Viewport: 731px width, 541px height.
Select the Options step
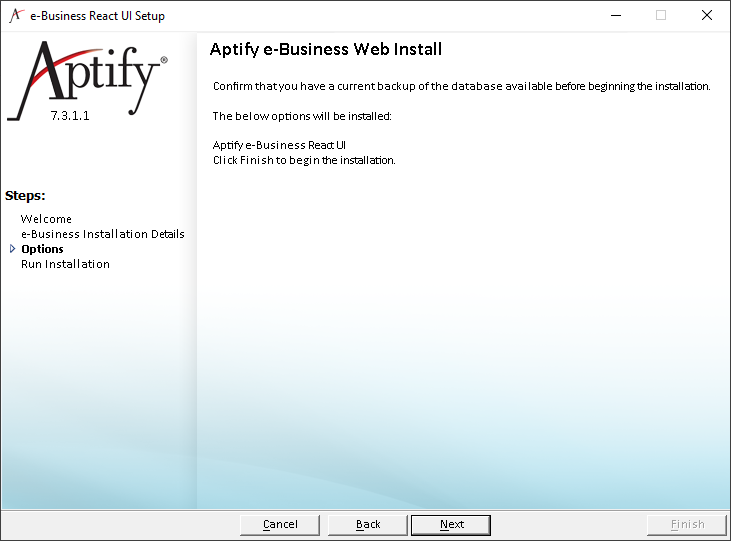point(42,249)
